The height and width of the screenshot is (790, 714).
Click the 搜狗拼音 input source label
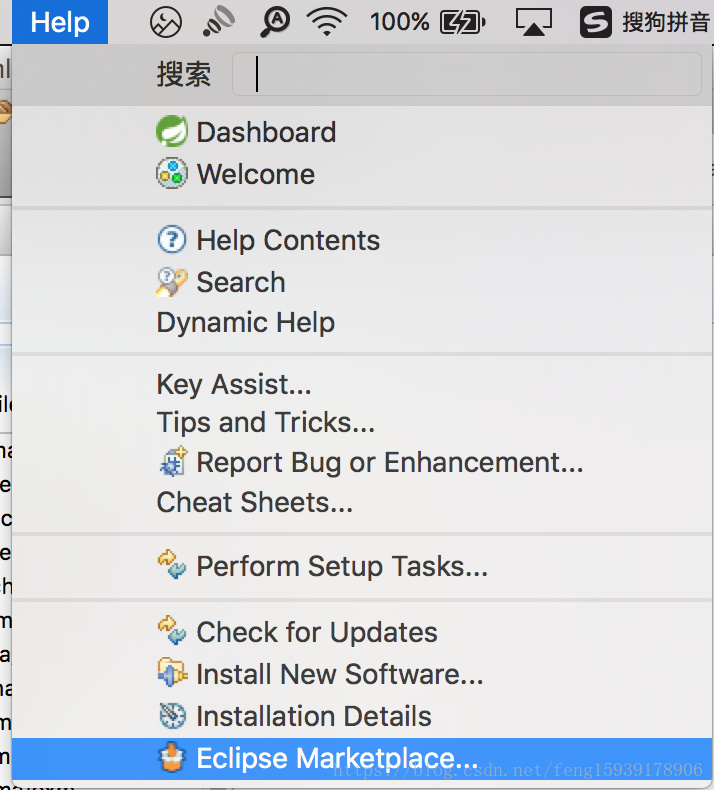point(666,22)
